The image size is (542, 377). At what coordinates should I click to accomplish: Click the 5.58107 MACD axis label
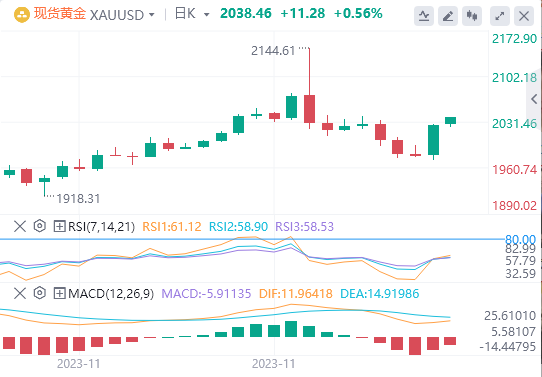pyautogui.click(x=514, y=332)
